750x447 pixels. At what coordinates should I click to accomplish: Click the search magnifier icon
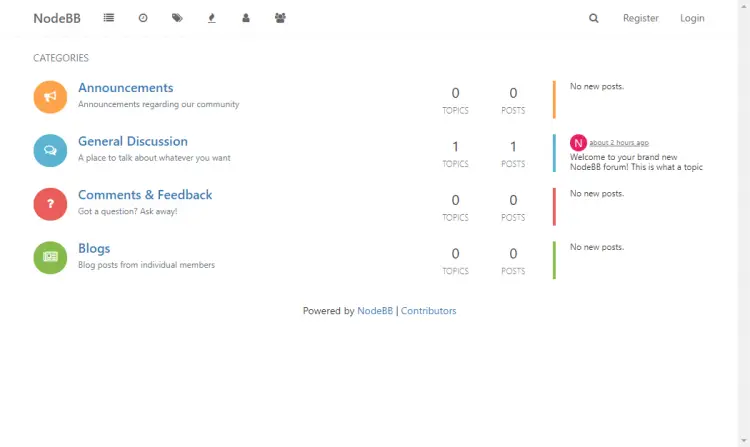tap(594, 18)
